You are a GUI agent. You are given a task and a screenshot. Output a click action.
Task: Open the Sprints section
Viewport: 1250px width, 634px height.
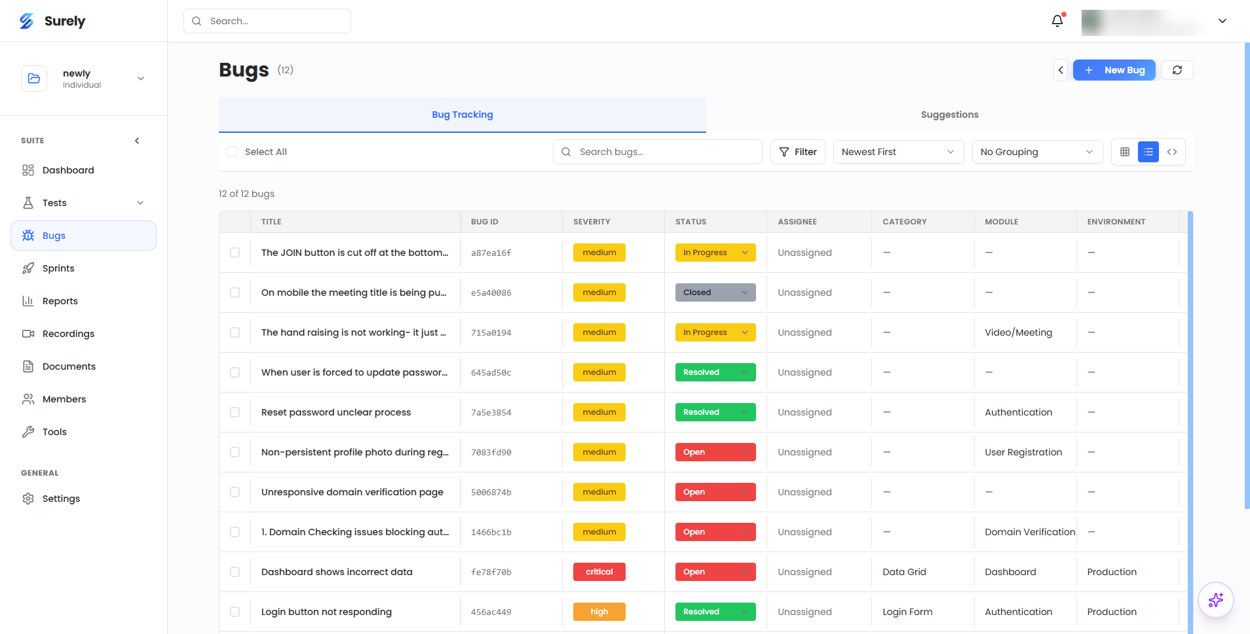click(x=60, y=268)
